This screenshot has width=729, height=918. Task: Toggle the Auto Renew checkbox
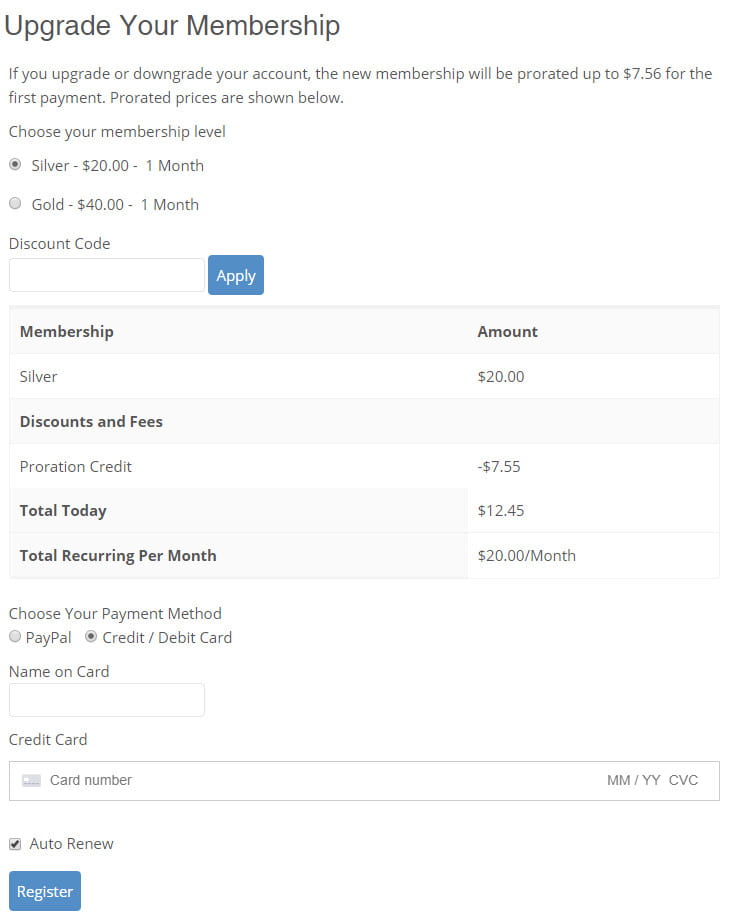pos(15,844)
